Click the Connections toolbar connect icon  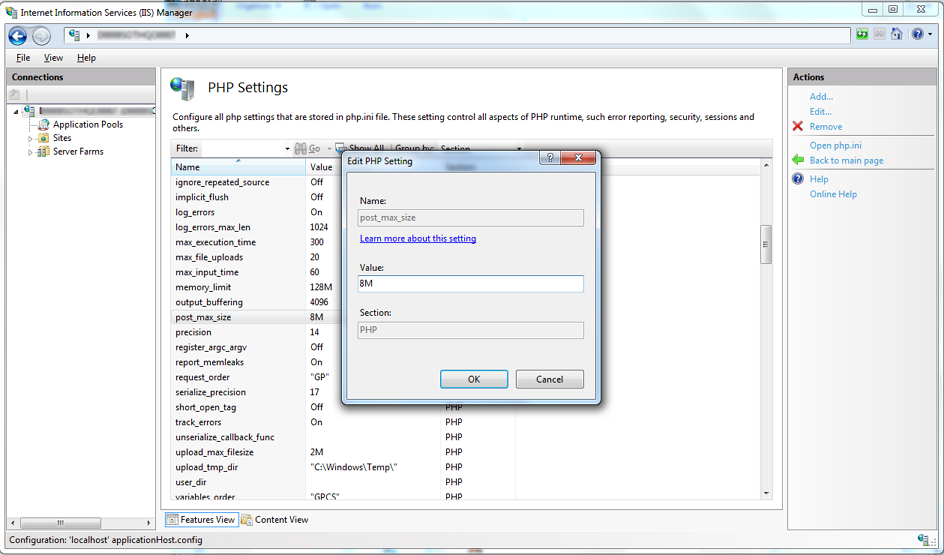14,95
